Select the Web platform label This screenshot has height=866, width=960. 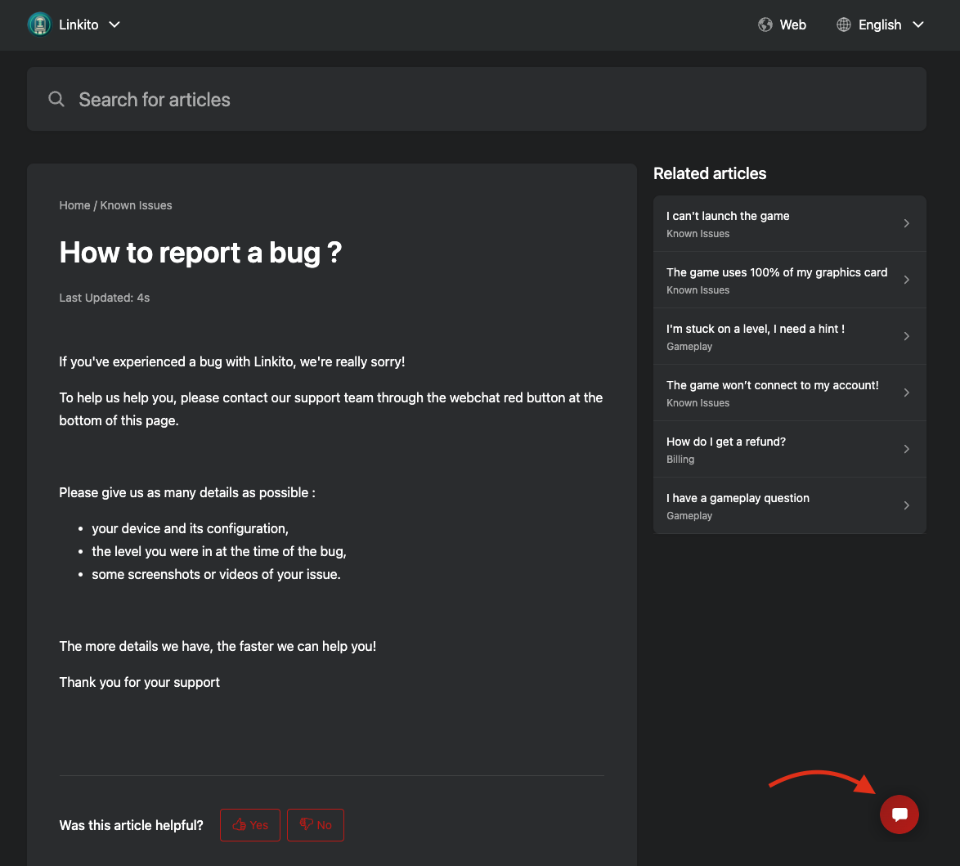[792, 24]
